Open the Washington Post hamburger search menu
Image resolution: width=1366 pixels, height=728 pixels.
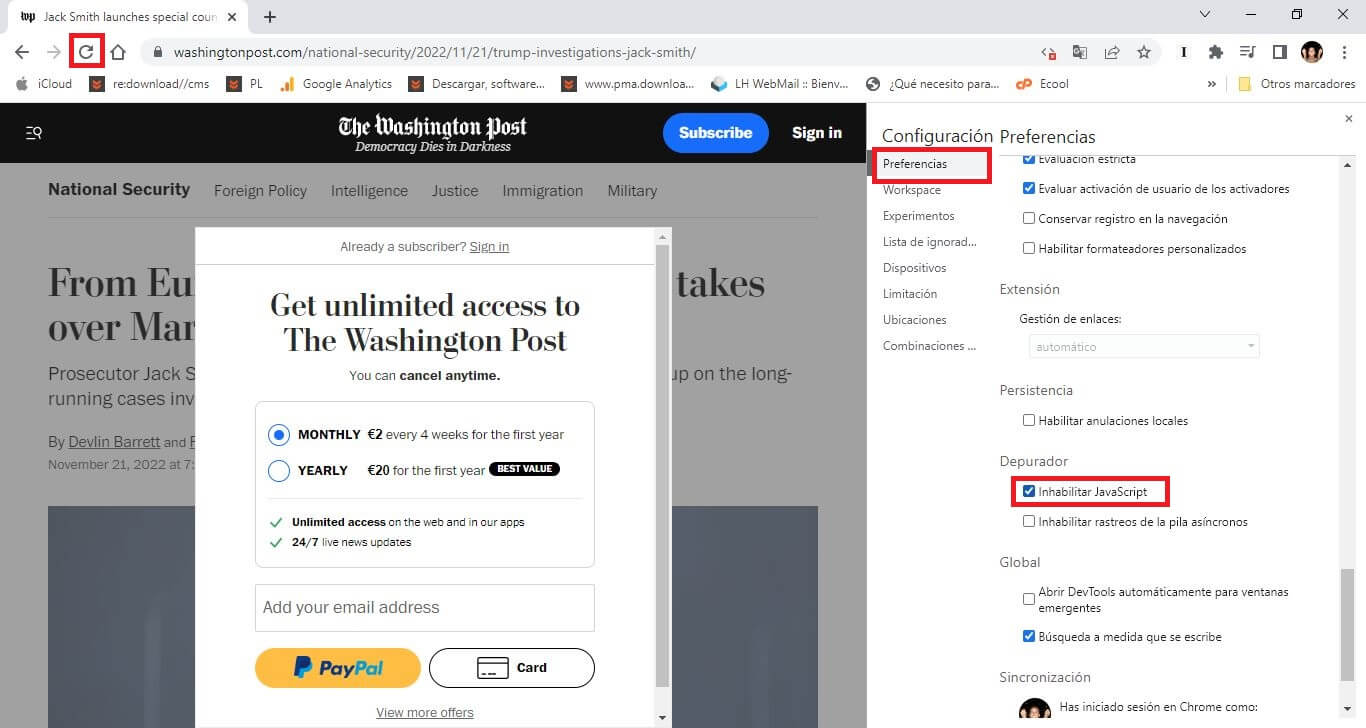click(33, 133)
